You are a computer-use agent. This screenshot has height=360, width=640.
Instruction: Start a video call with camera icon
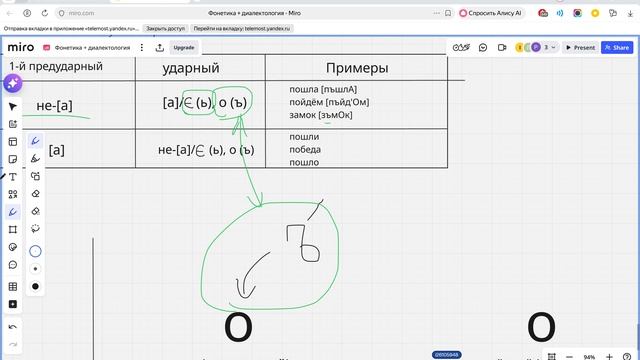(502, 48)
